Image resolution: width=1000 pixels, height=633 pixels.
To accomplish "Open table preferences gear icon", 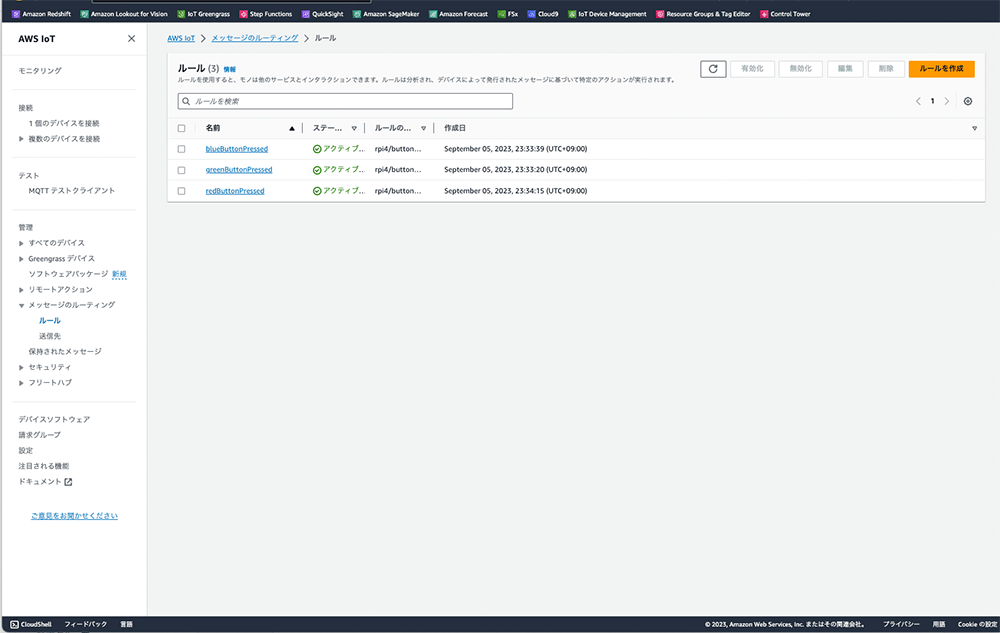I will 967,101.
